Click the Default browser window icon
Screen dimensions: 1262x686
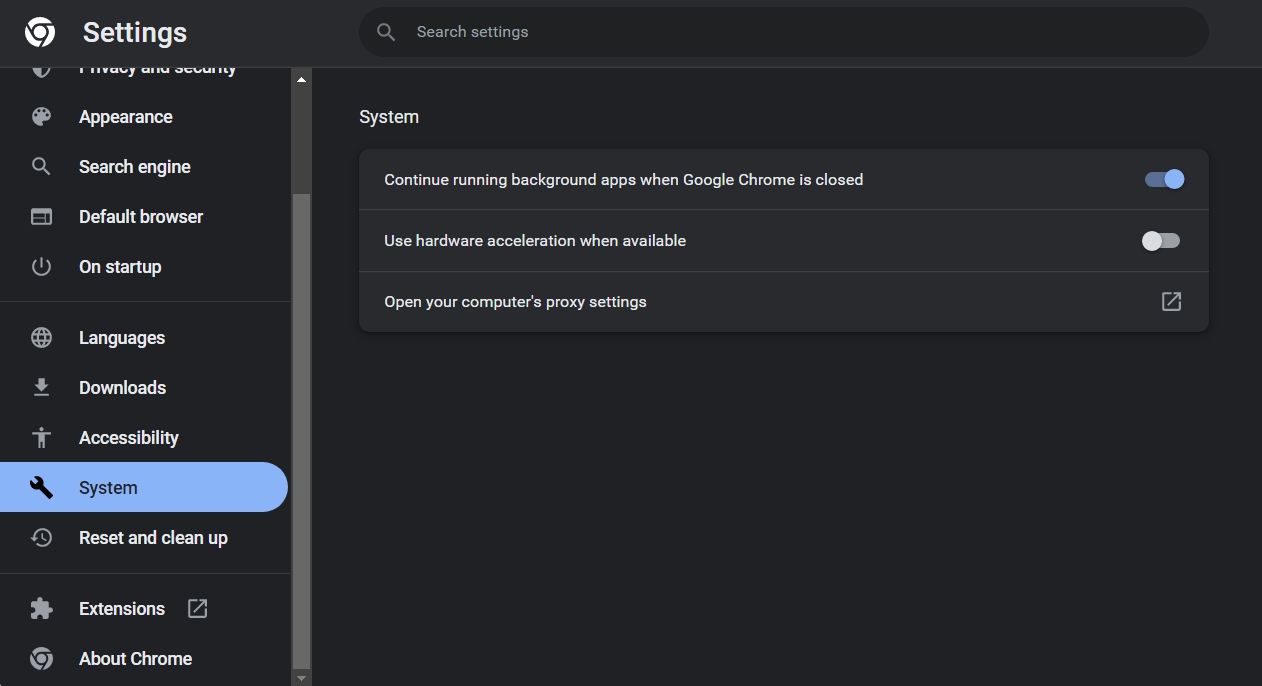41,217
